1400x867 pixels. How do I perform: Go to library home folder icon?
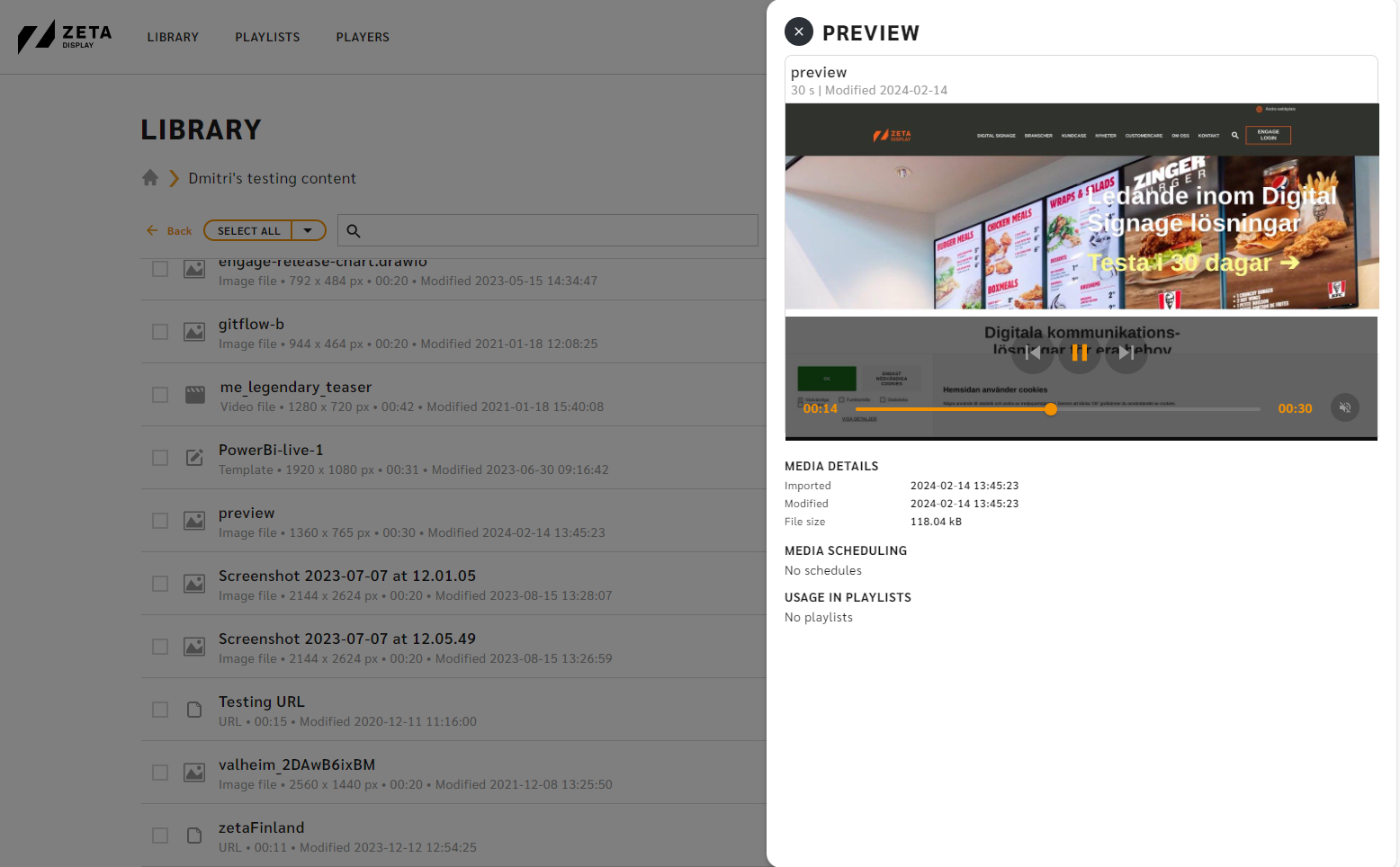(150, 177)
